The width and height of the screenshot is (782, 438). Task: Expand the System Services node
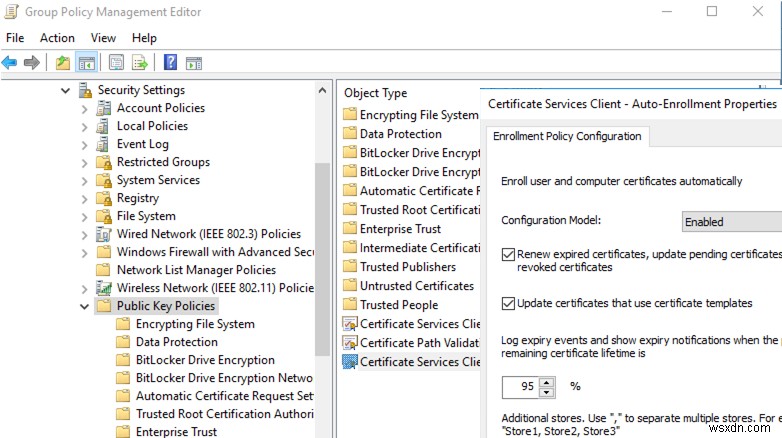(x=84, y=181)
